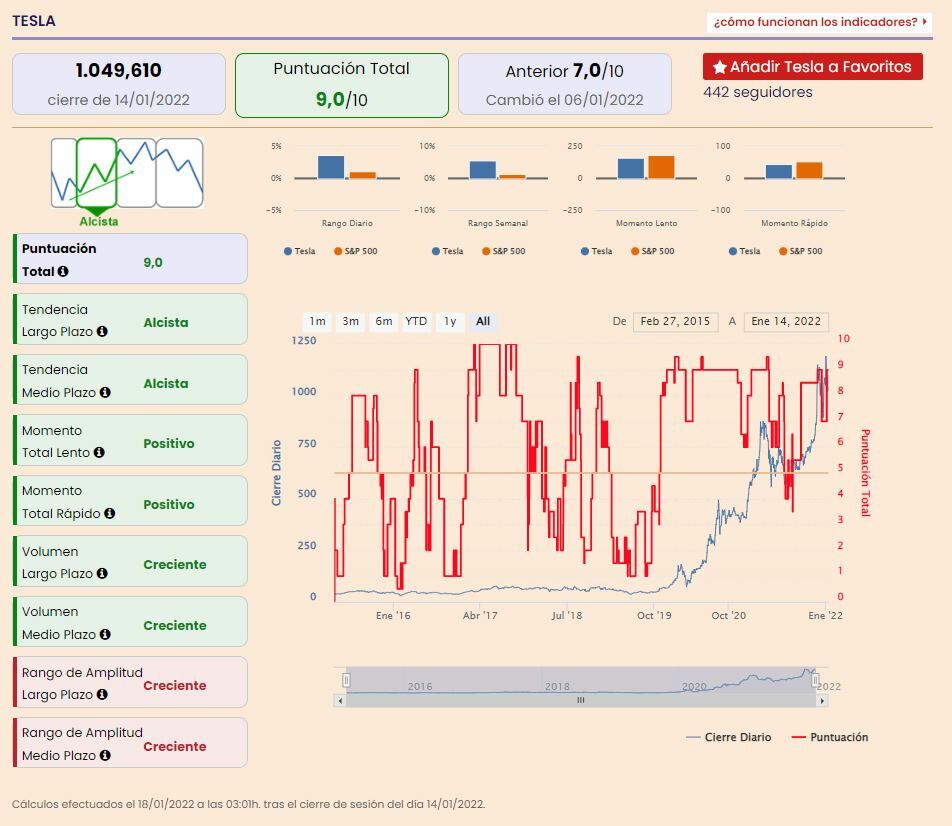Click info icon for Volumen Medio Plazo
The width and height of the screenshot is (952, 826).
[x=105, y=634]
